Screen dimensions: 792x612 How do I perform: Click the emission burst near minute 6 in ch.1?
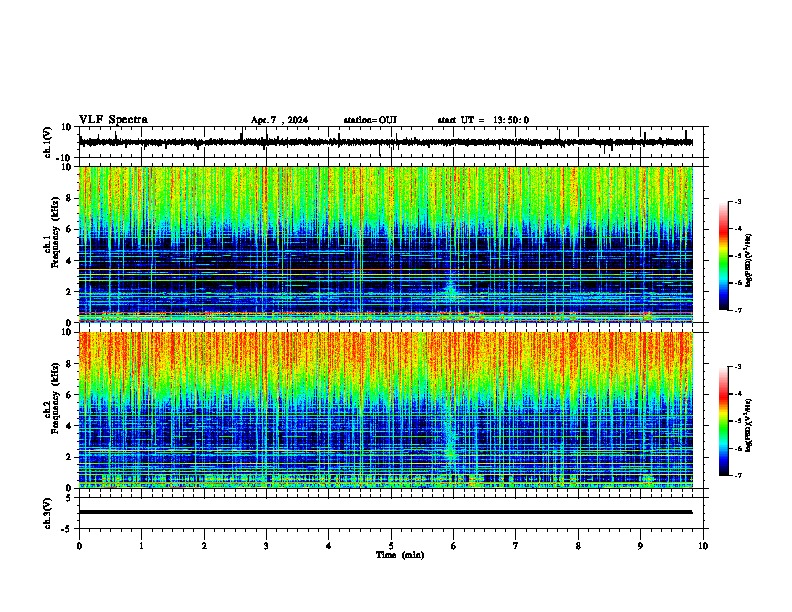(x=451, y=290)
